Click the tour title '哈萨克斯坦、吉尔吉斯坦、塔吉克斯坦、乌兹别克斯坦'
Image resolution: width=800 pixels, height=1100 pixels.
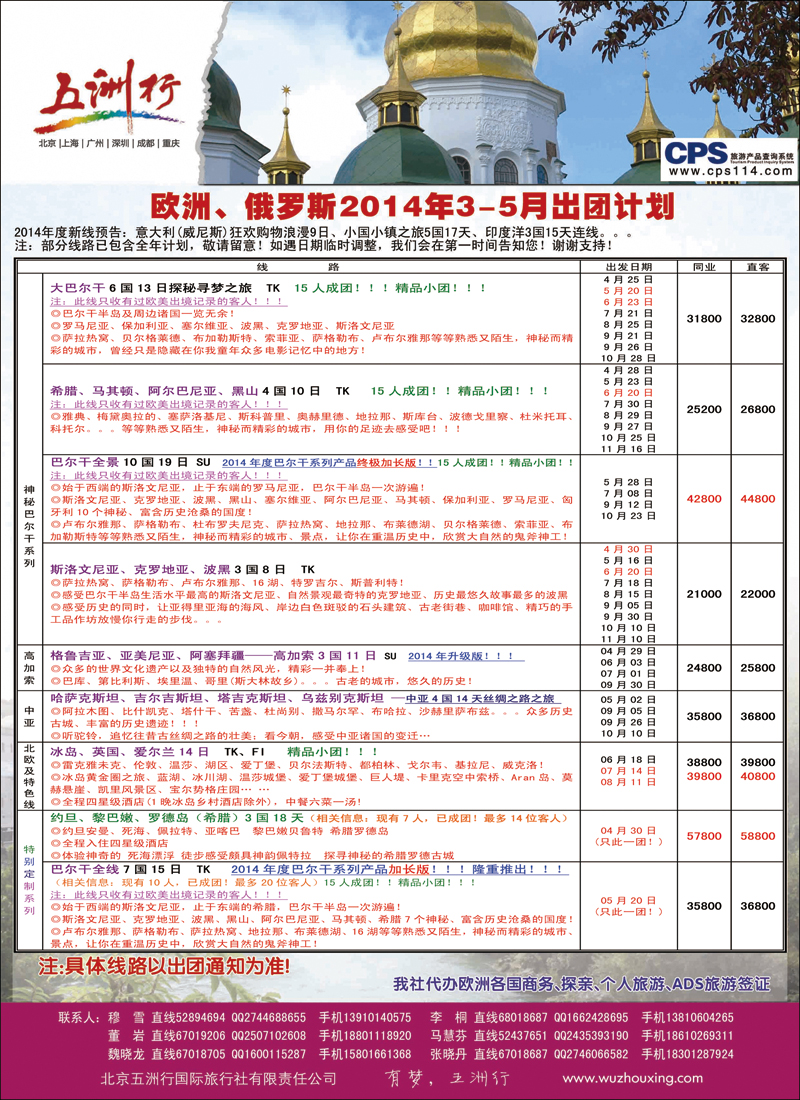[217, 698]
